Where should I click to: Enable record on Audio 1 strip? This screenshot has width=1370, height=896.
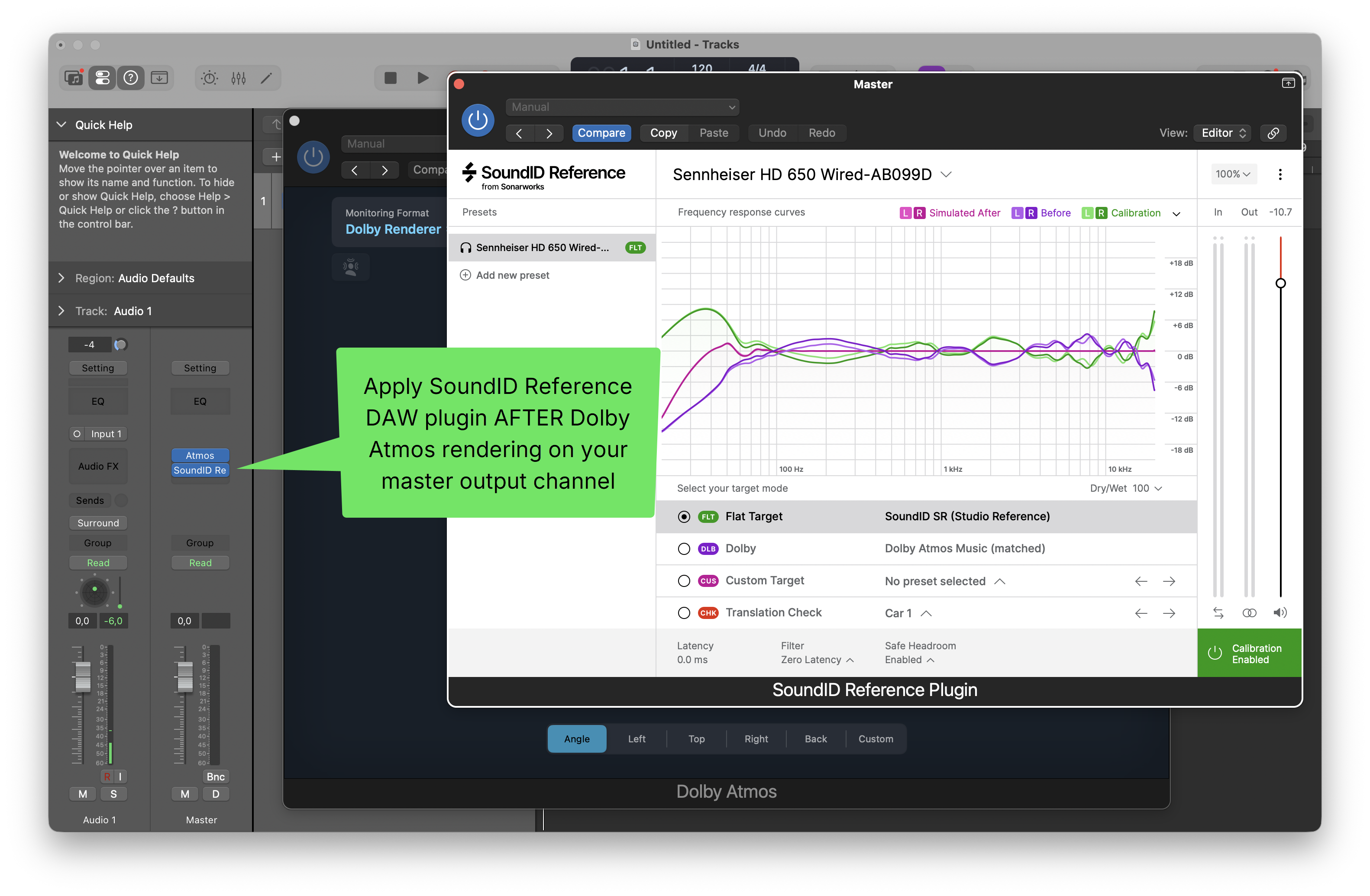tap(107, 777)
